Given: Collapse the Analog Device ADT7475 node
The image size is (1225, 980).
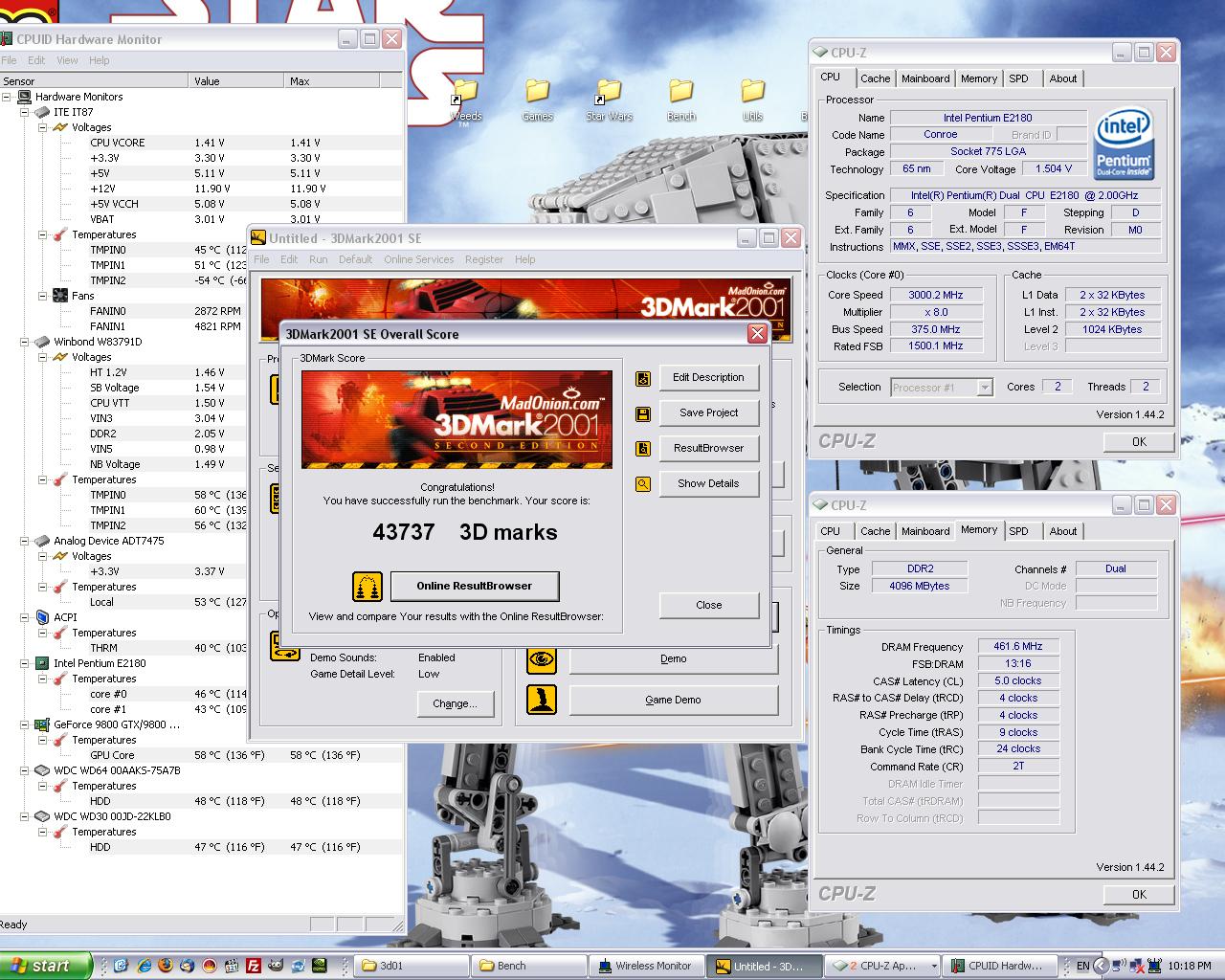Looking at the screenshot, I should tap(26, 541).
